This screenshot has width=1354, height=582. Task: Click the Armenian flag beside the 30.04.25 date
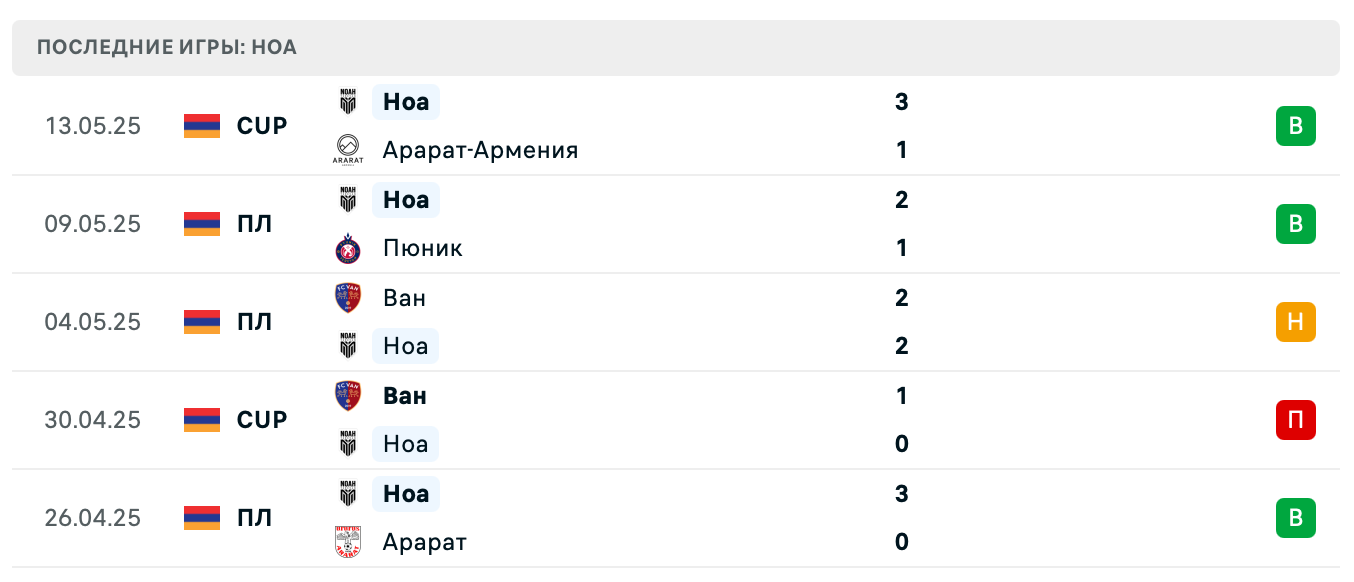point(200,420)
